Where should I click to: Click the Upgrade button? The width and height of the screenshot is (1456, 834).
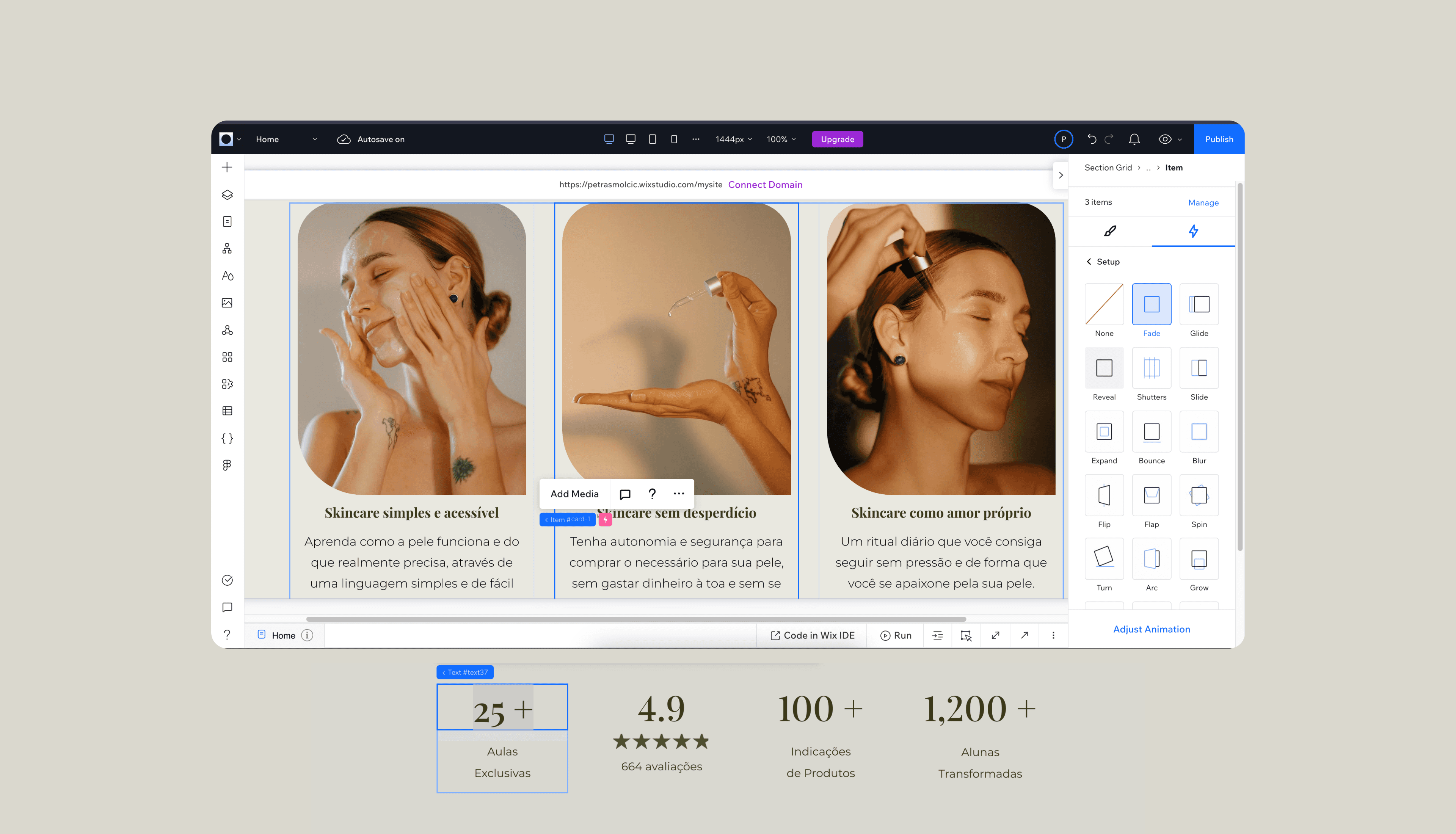point(838,139)
